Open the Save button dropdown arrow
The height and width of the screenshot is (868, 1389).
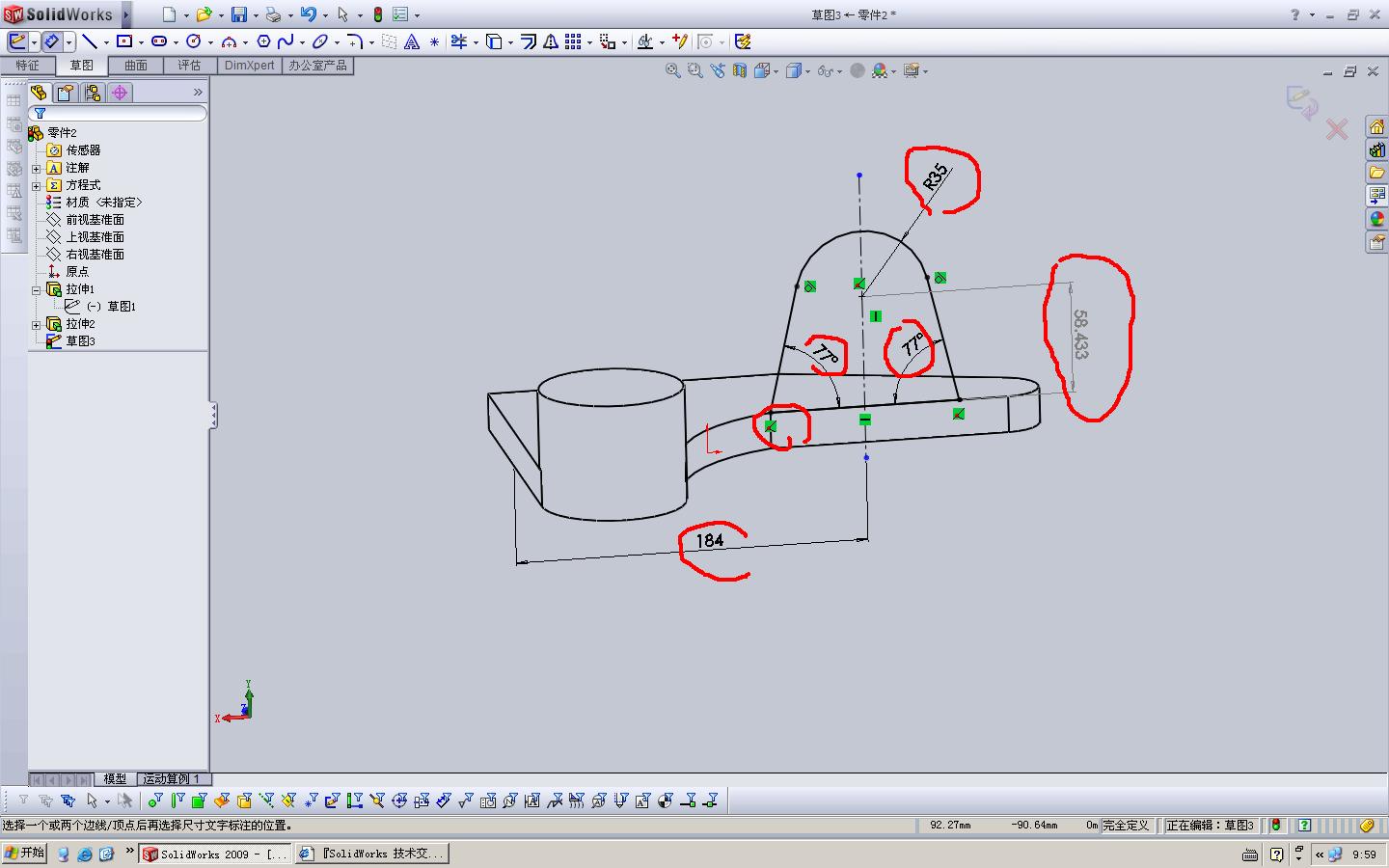(x=256, y=15)
